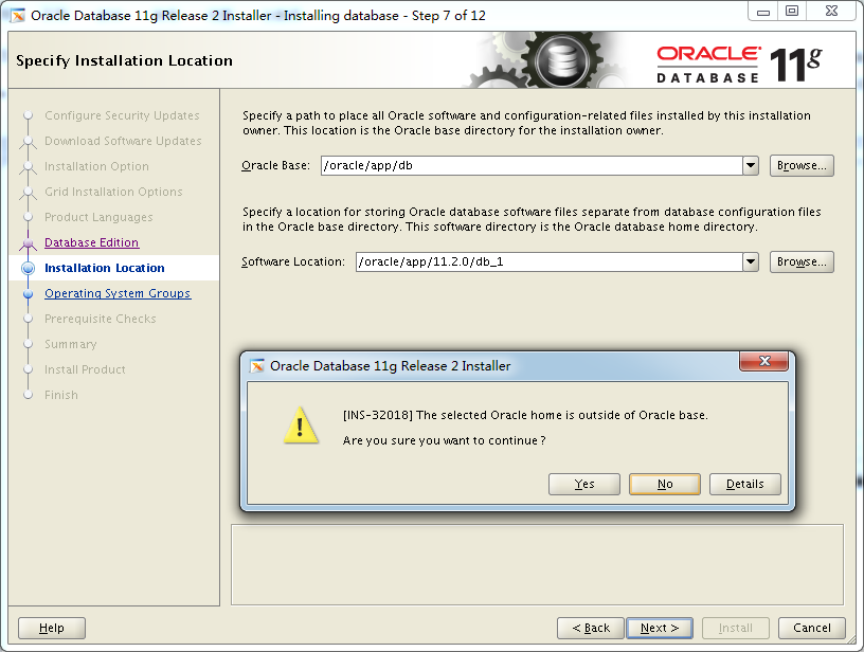Proceed with the Next button
The image size is (864, 653).
point(660,628)
